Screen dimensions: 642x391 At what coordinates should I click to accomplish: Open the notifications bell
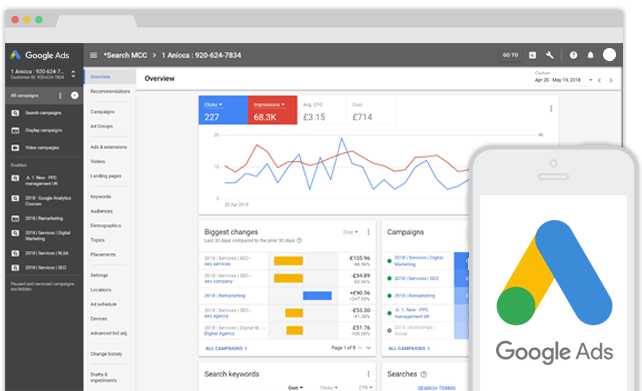590,55
